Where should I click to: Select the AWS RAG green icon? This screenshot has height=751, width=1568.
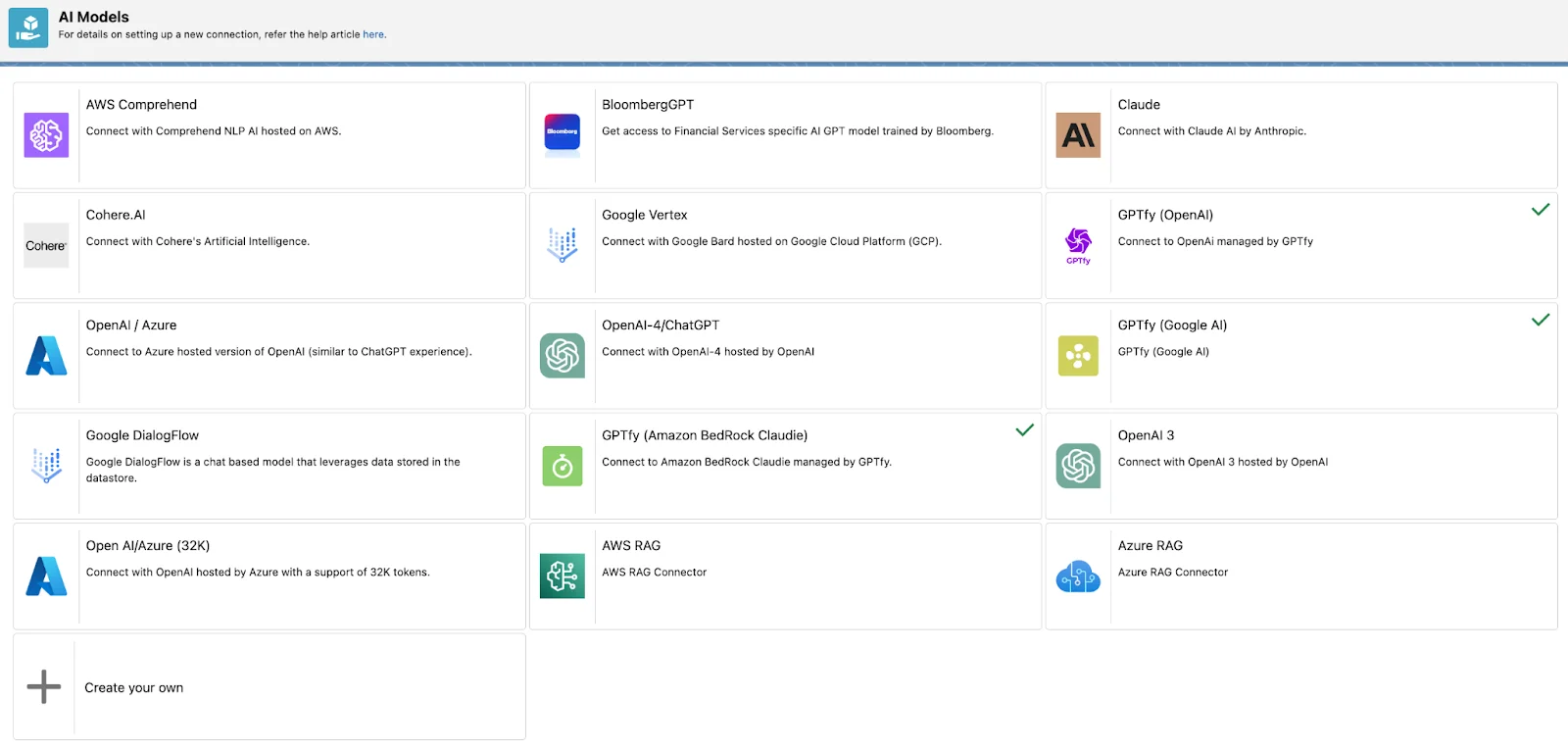[x=563, y=576]
